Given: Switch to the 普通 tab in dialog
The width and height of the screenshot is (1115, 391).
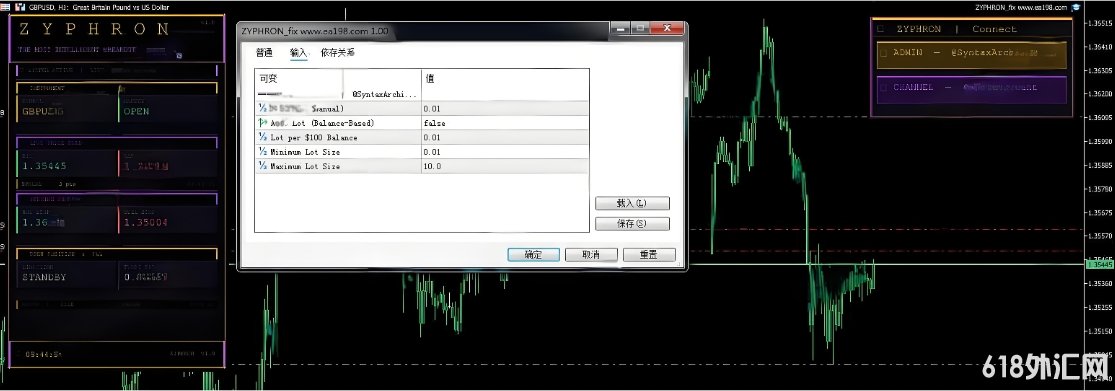Looking at the screenshot, I should coord(265,53).
